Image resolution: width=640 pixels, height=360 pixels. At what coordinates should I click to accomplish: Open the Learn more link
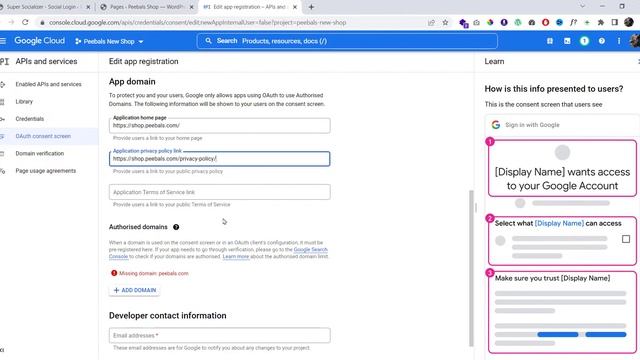point(236,256)
